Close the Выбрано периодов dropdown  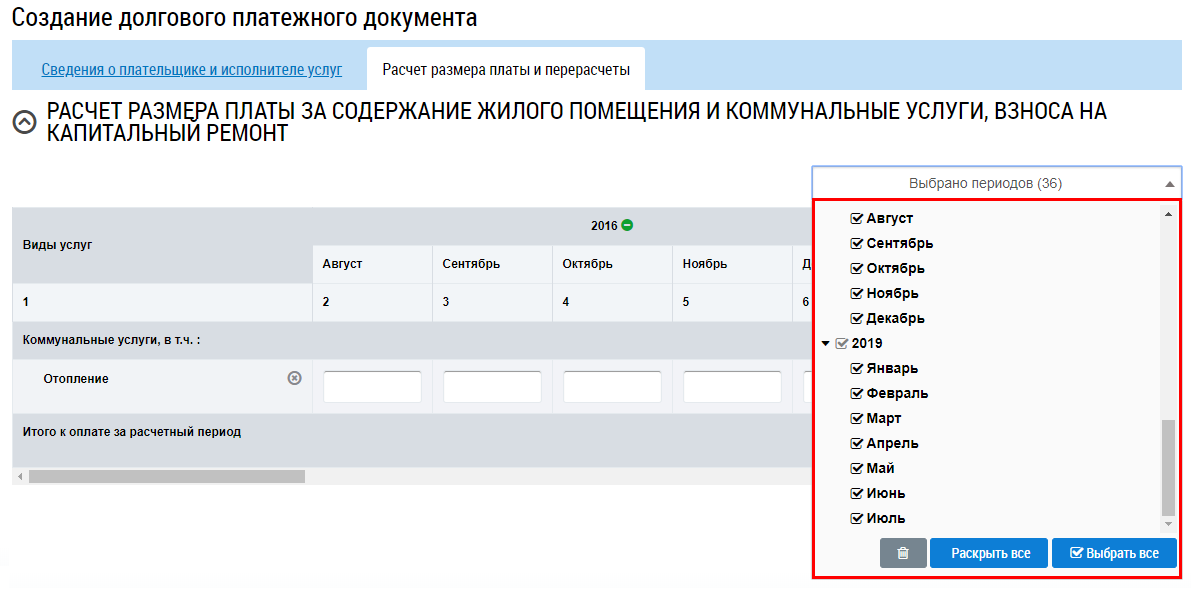pyautogui.click(x=1169, y=184)
